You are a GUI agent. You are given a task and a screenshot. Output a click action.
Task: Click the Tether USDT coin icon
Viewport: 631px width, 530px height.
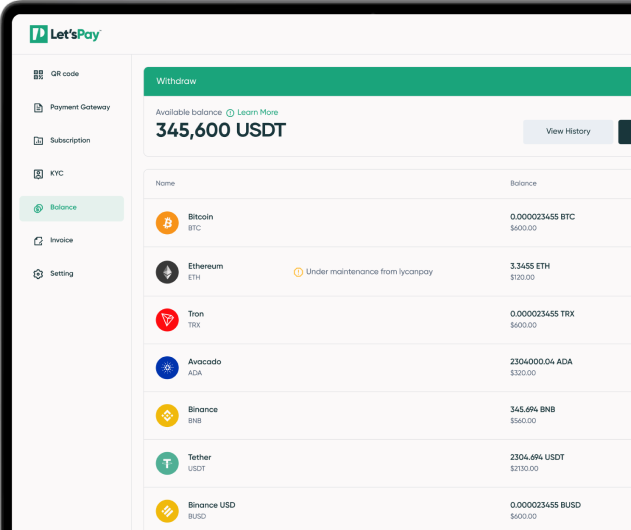(167, 463)
